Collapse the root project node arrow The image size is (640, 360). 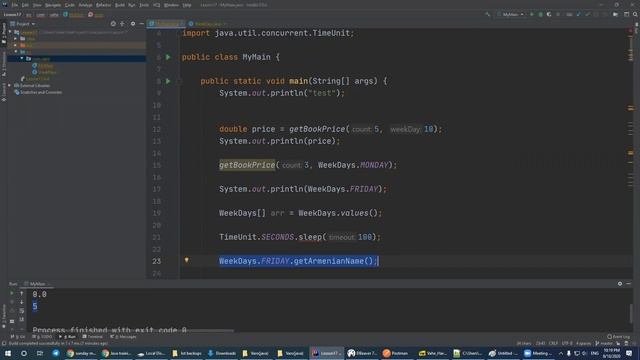pyautogui.click(x=10, y=32)
